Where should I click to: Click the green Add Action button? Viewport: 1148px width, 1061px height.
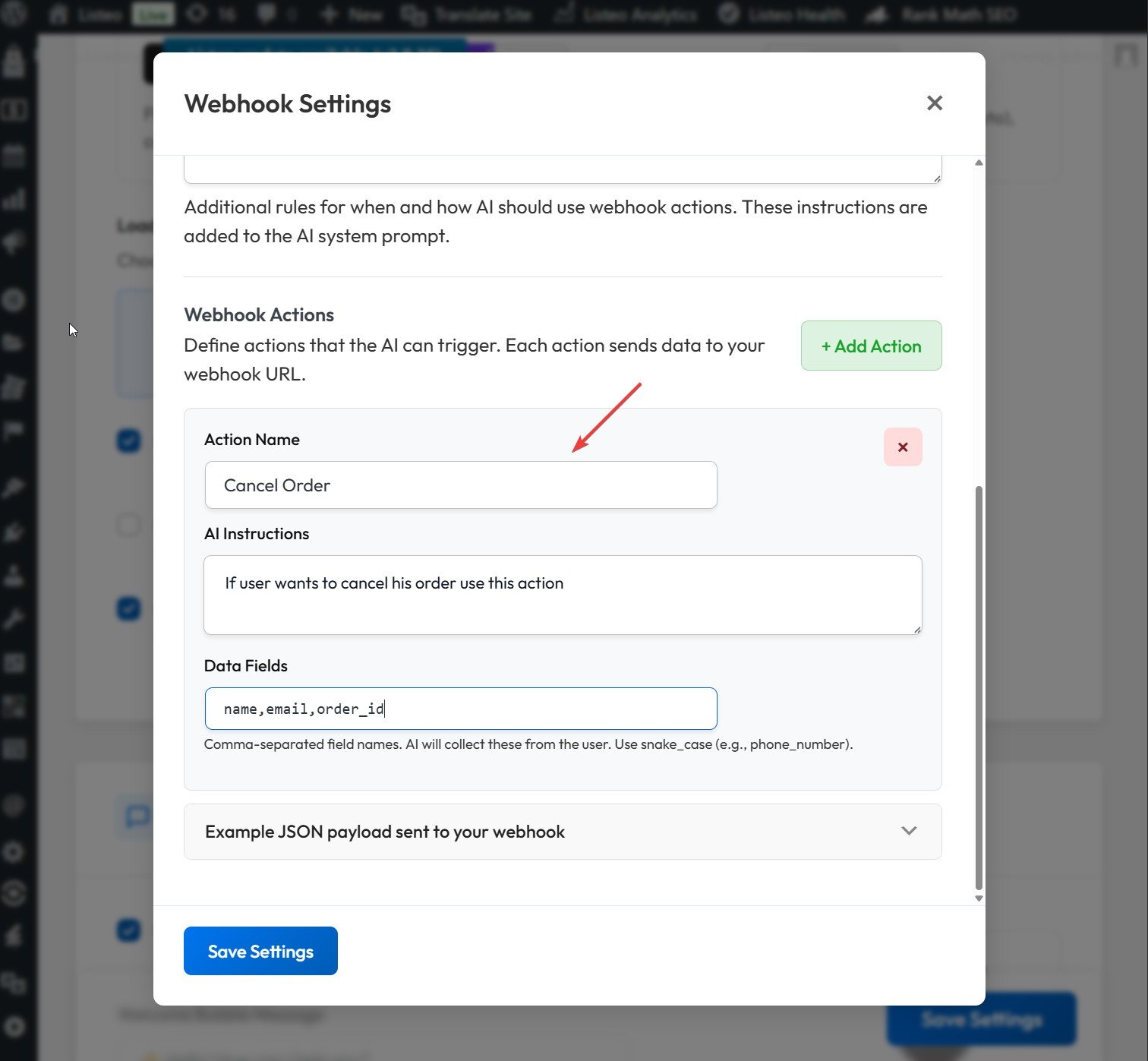[871, 346]
